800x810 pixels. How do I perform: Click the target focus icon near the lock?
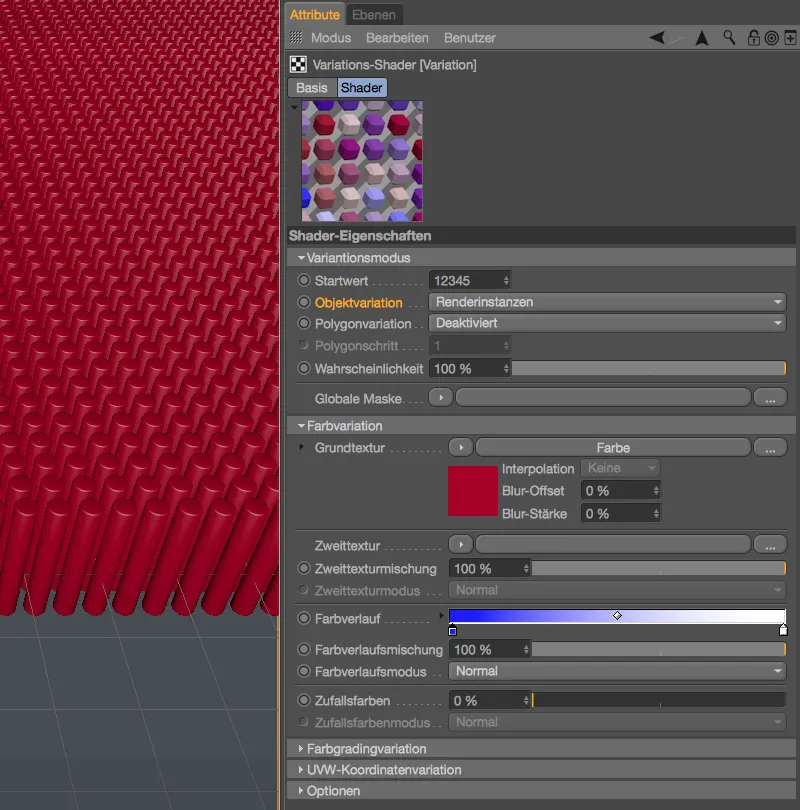point(770,37)
